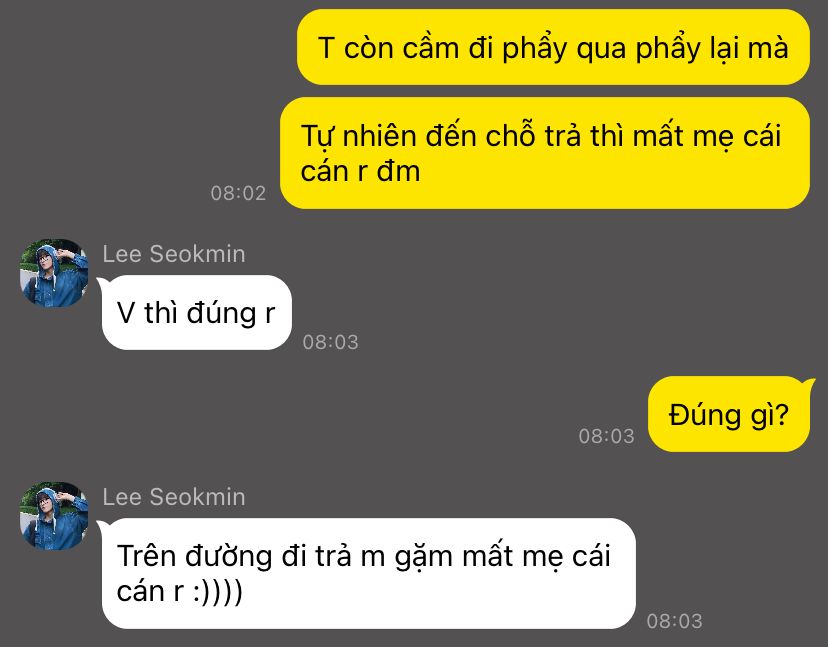Viewport: 828px width, 647px height.
Task: Click the ':))))' emoticon in the last message
Action: point(218,592)
